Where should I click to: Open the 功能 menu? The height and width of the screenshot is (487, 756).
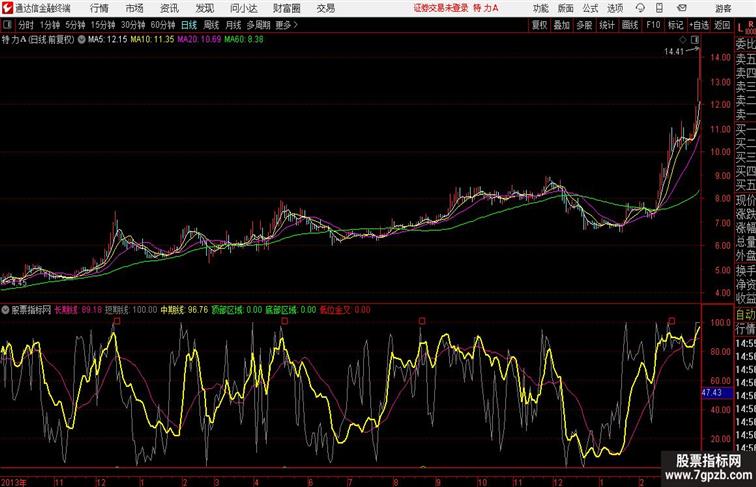(x=540, y=8)
